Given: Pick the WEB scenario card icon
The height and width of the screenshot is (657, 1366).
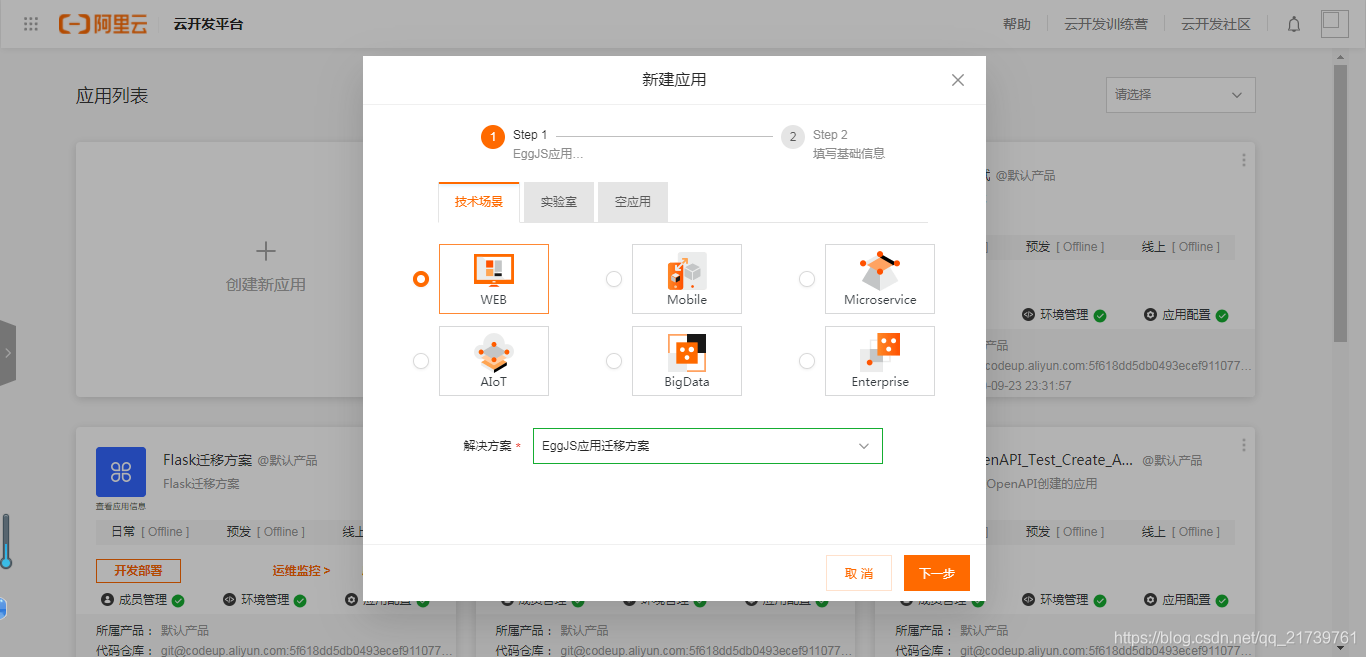Looking at the screenshot, I should (494, 270).
